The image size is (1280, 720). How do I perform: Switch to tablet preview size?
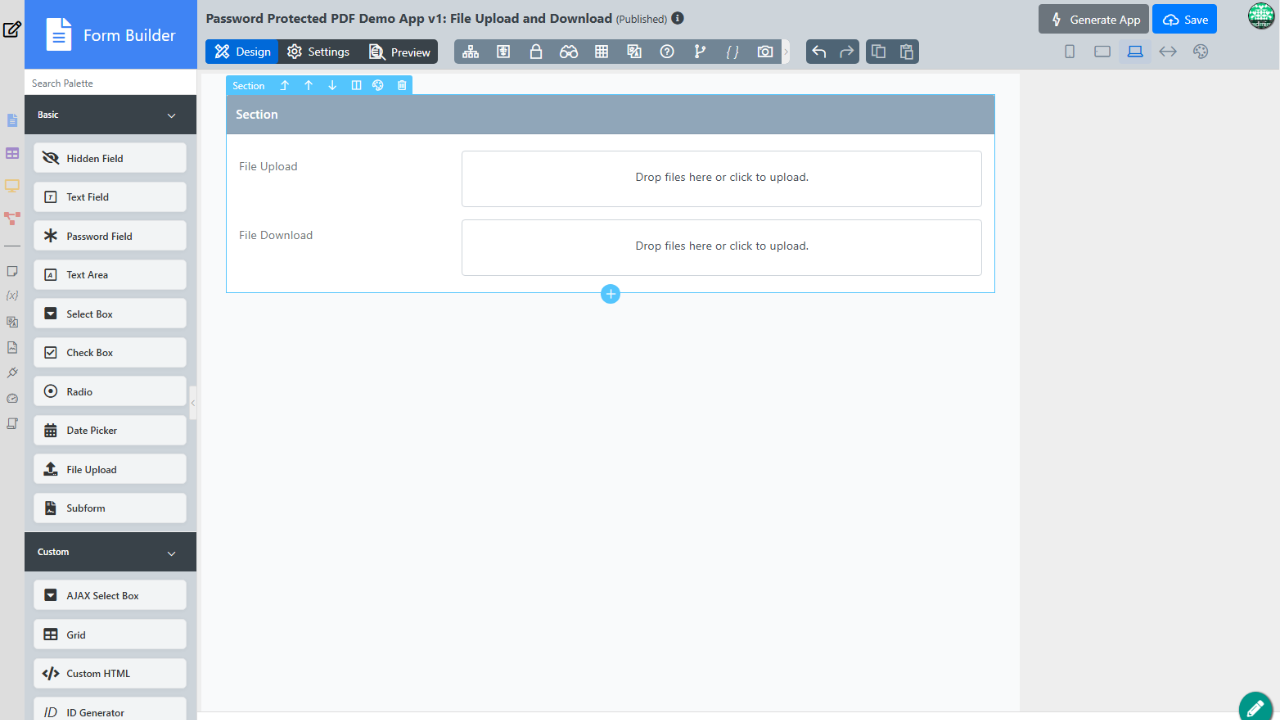click(1102, 52)
